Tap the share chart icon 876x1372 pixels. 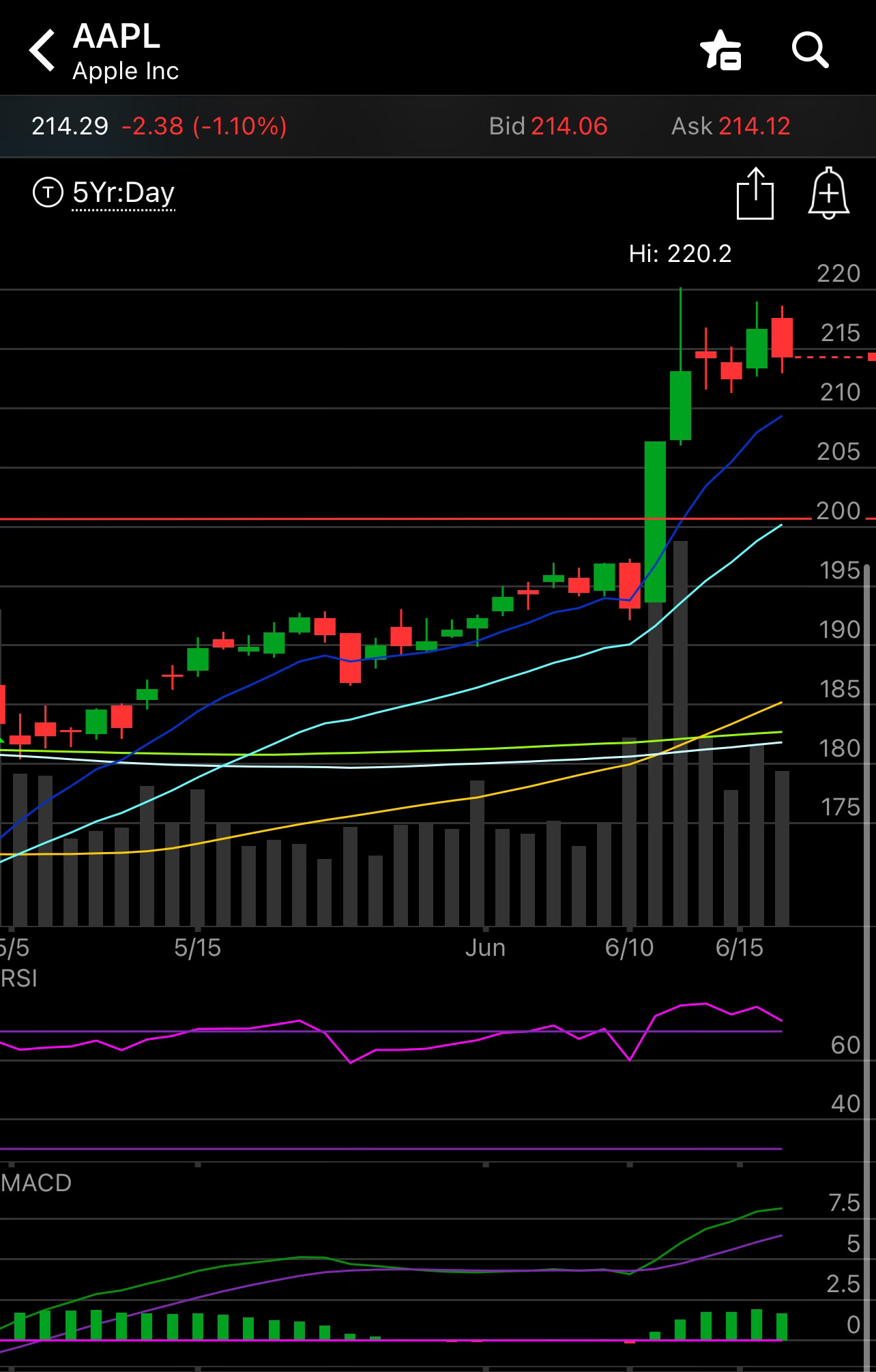[755, 193]
